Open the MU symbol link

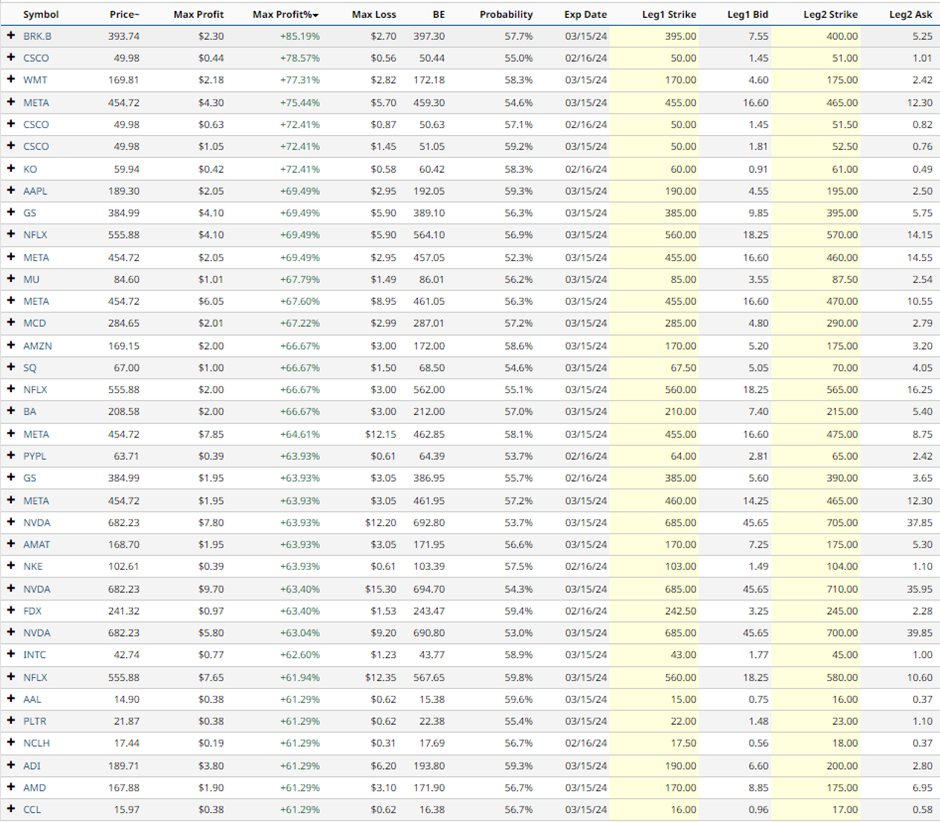coord(31,279)
